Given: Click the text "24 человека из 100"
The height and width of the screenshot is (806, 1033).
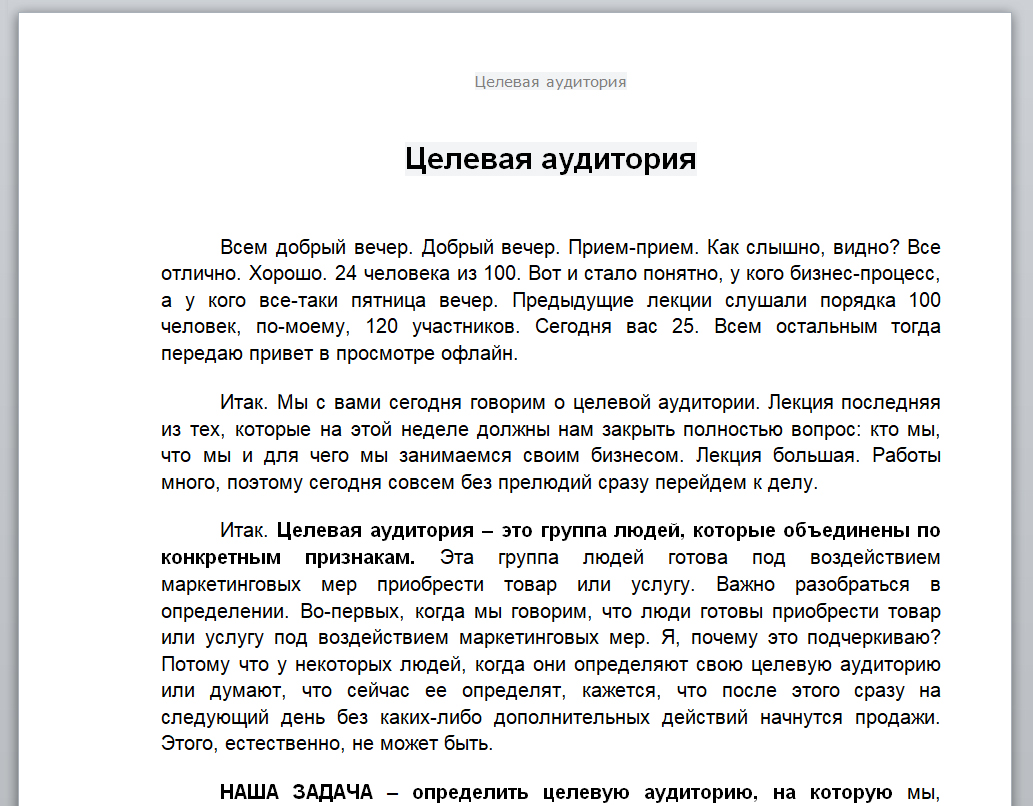Looking at the screenshot, I should [x=426, y=273].
